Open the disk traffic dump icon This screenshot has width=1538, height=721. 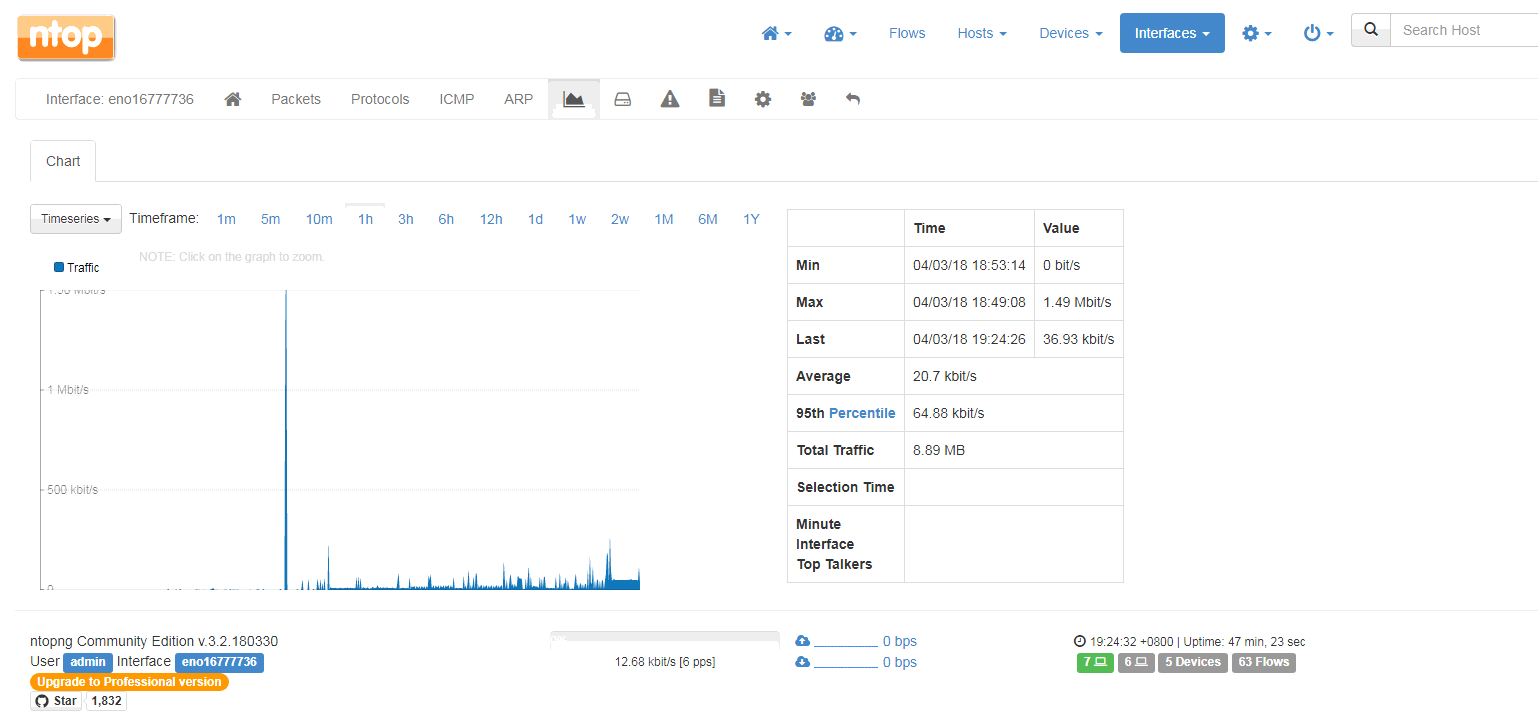tap(622, 99)
